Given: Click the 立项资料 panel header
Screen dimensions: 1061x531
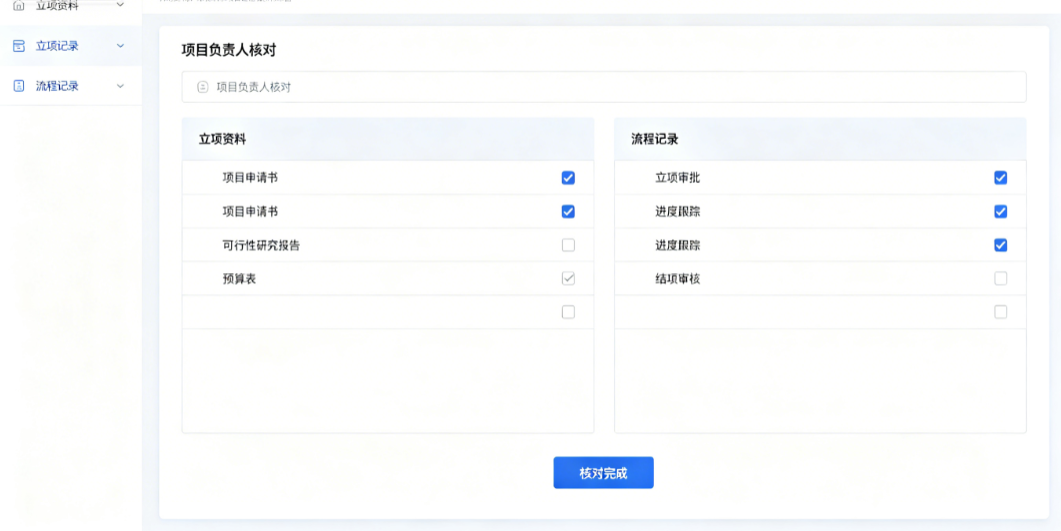Looking at the screenshot, I should (388, 139).
